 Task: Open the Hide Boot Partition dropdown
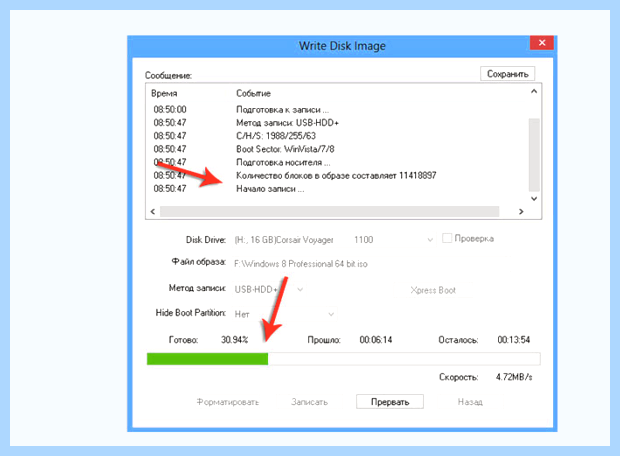coord(331,314)
